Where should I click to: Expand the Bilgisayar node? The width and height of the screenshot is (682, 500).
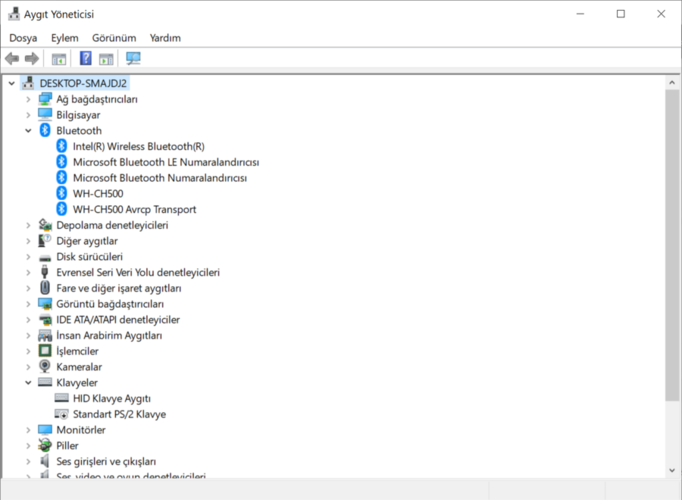28,115
